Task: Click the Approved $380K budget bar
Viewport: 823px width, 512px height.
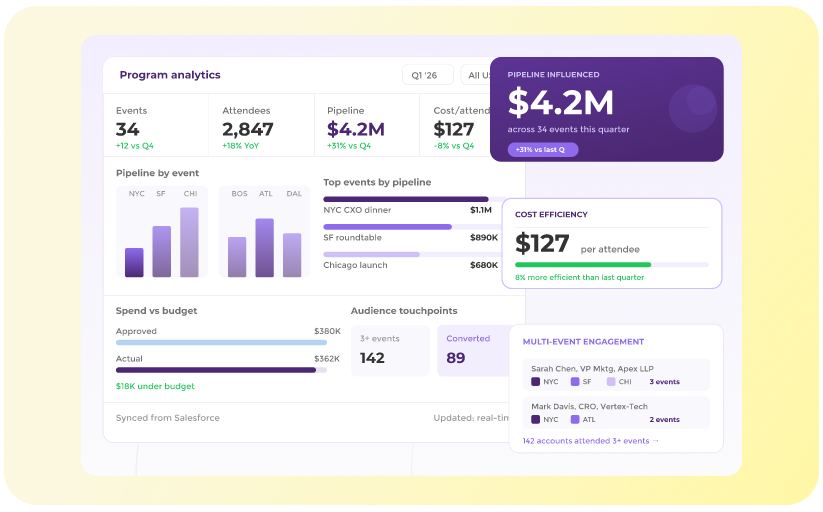Action: [x=221, y=342]
